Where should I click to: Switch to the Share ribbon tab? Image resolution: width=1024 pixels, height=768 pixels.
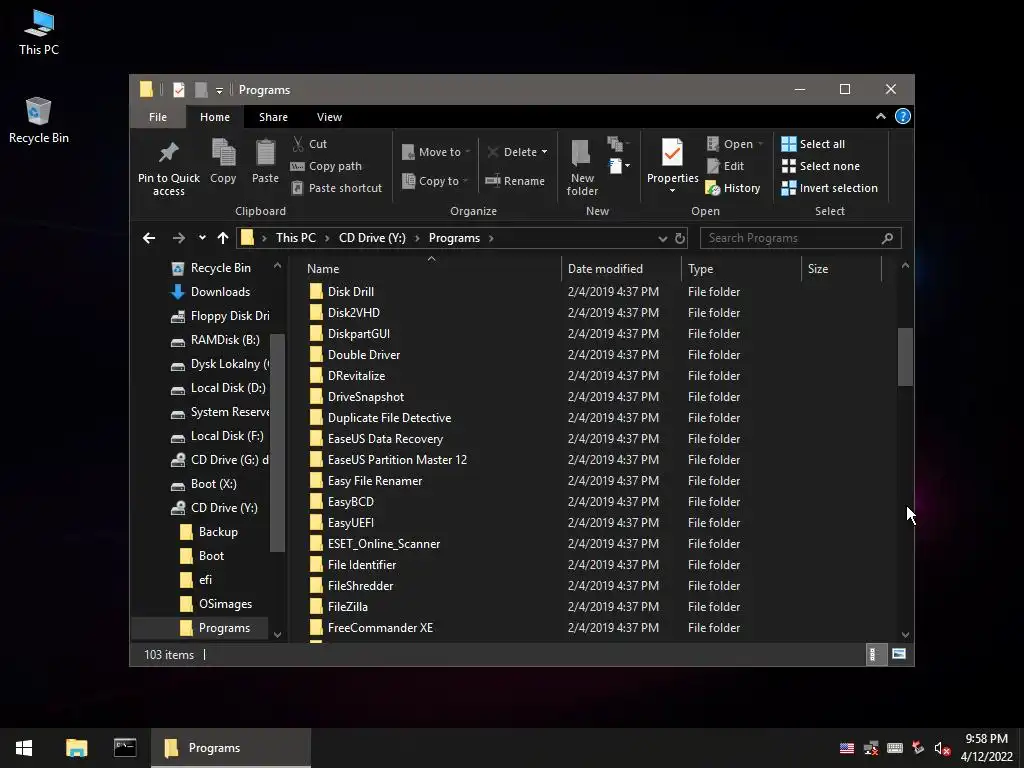tap(273, 117)
